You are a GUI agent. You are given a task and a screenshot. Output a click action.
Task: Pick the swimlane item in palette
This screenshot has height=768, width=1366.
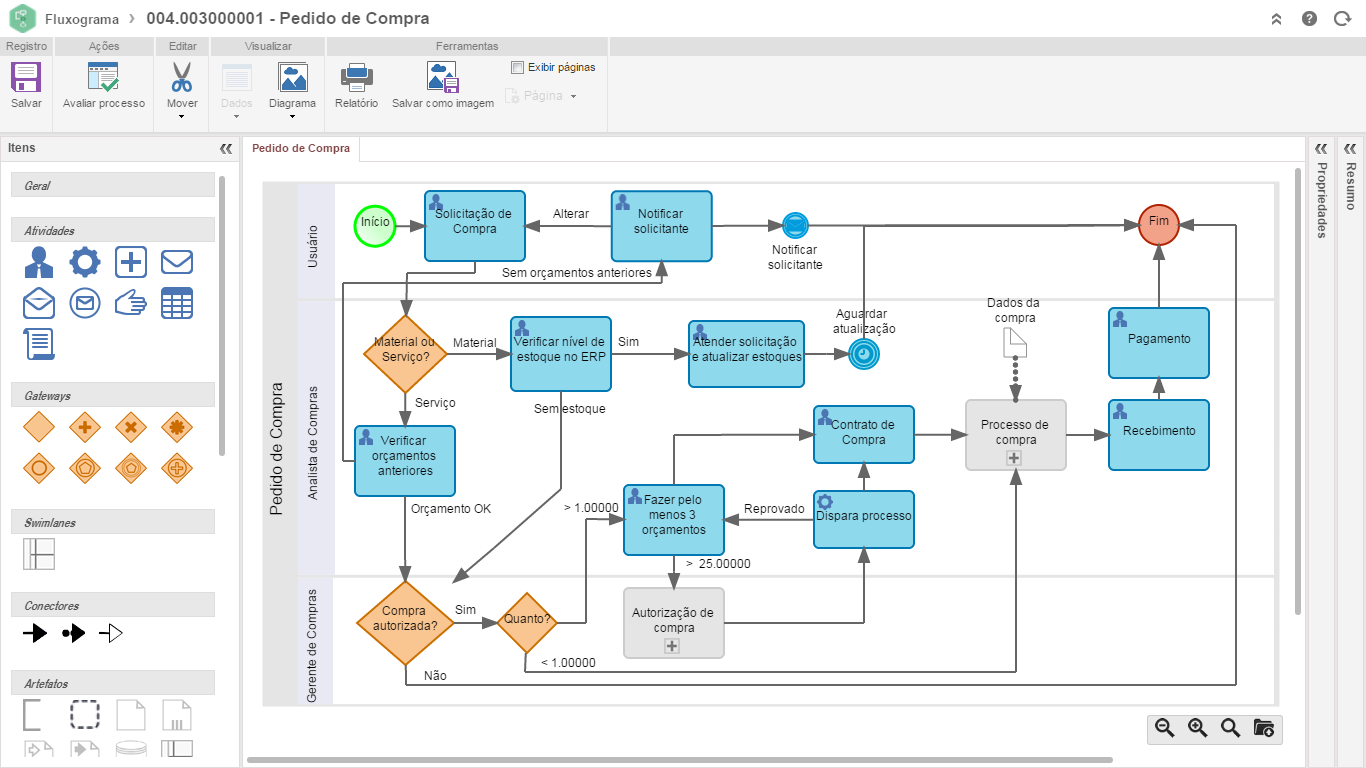click(x=39, y=554)
